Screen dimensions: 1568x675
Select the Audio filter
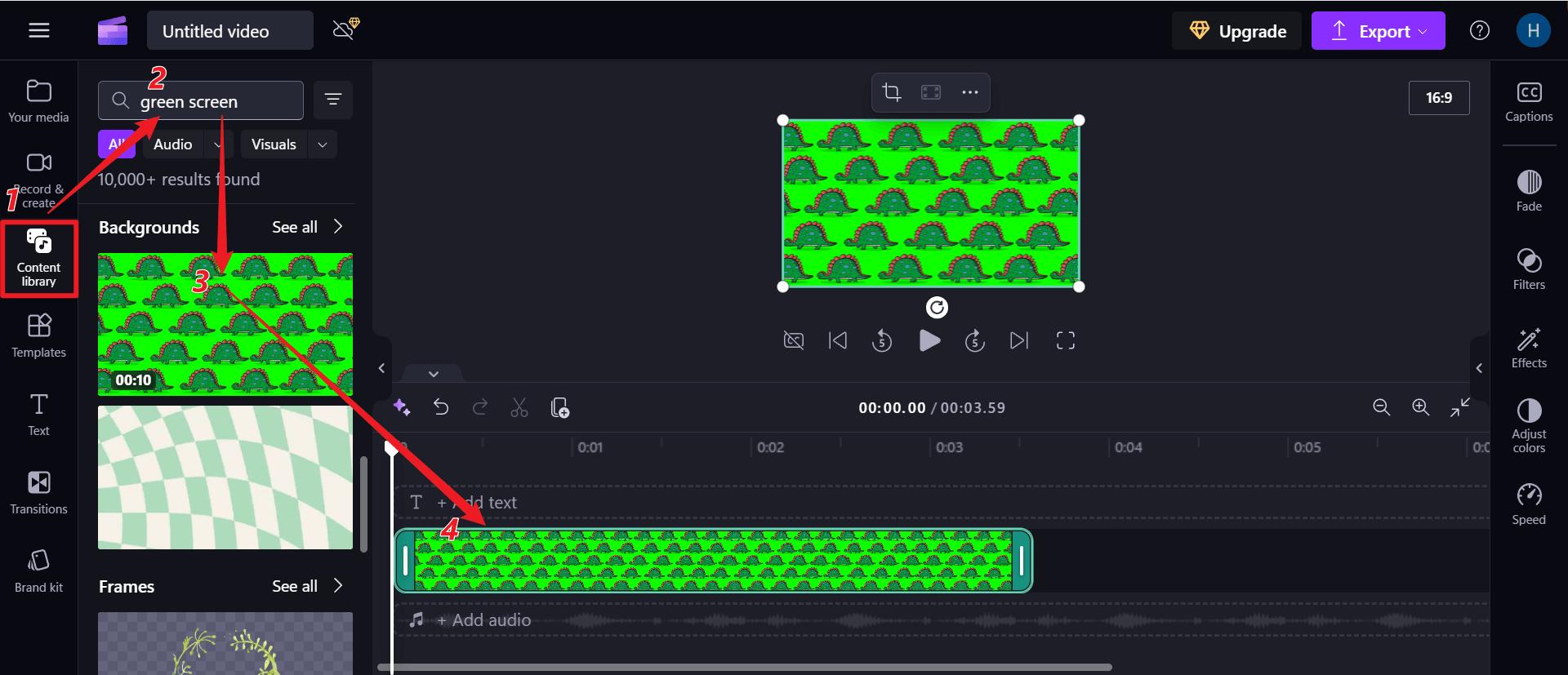click(173, 144)
